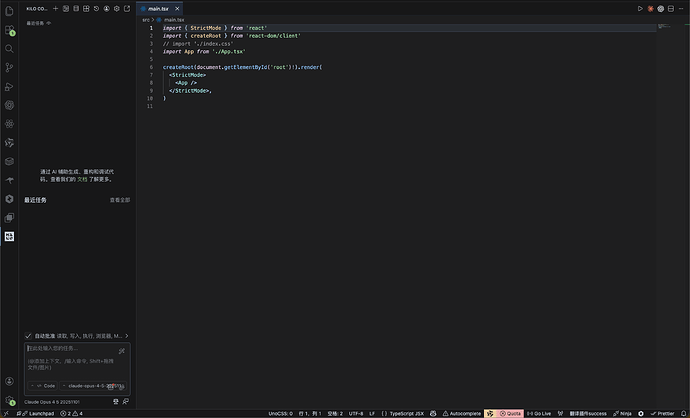
Task: Click the spaces: 2 indentation setting
Action: coord(335,413)
